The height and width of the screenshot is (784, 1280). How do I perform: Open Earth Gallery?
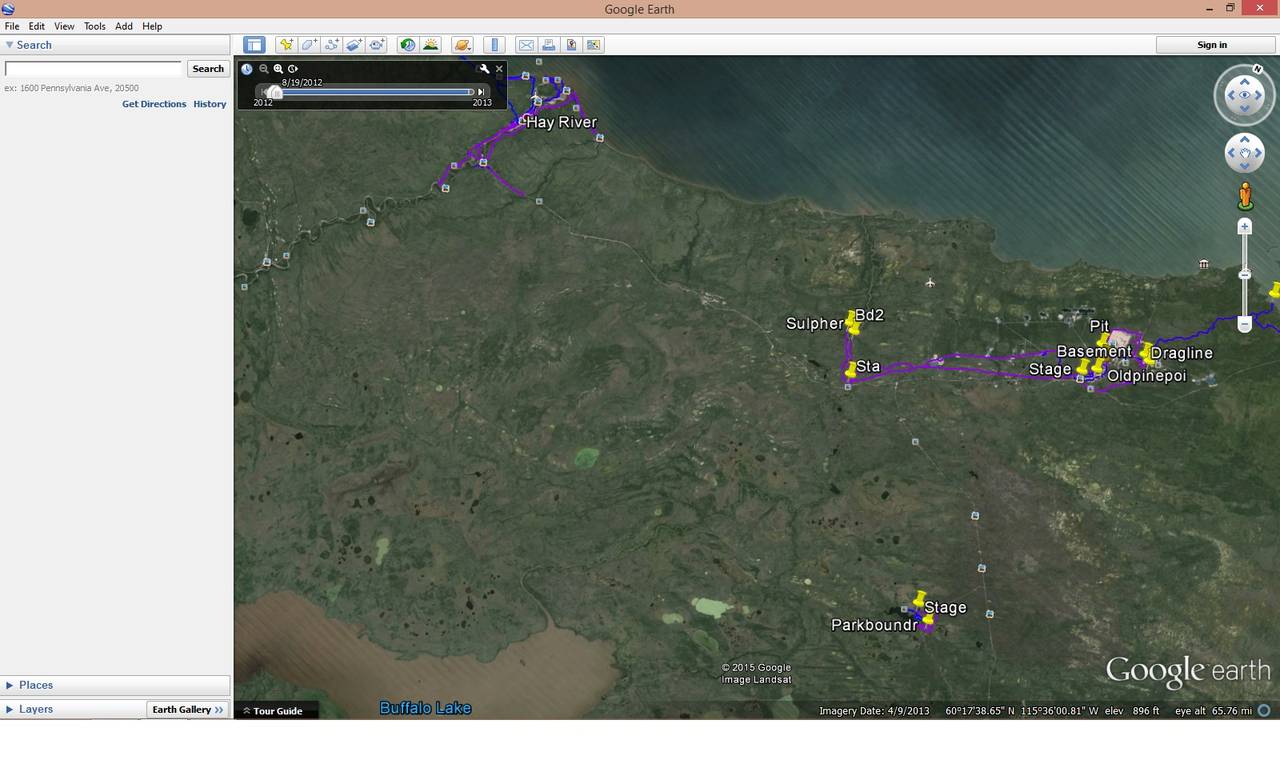[187, 710]
